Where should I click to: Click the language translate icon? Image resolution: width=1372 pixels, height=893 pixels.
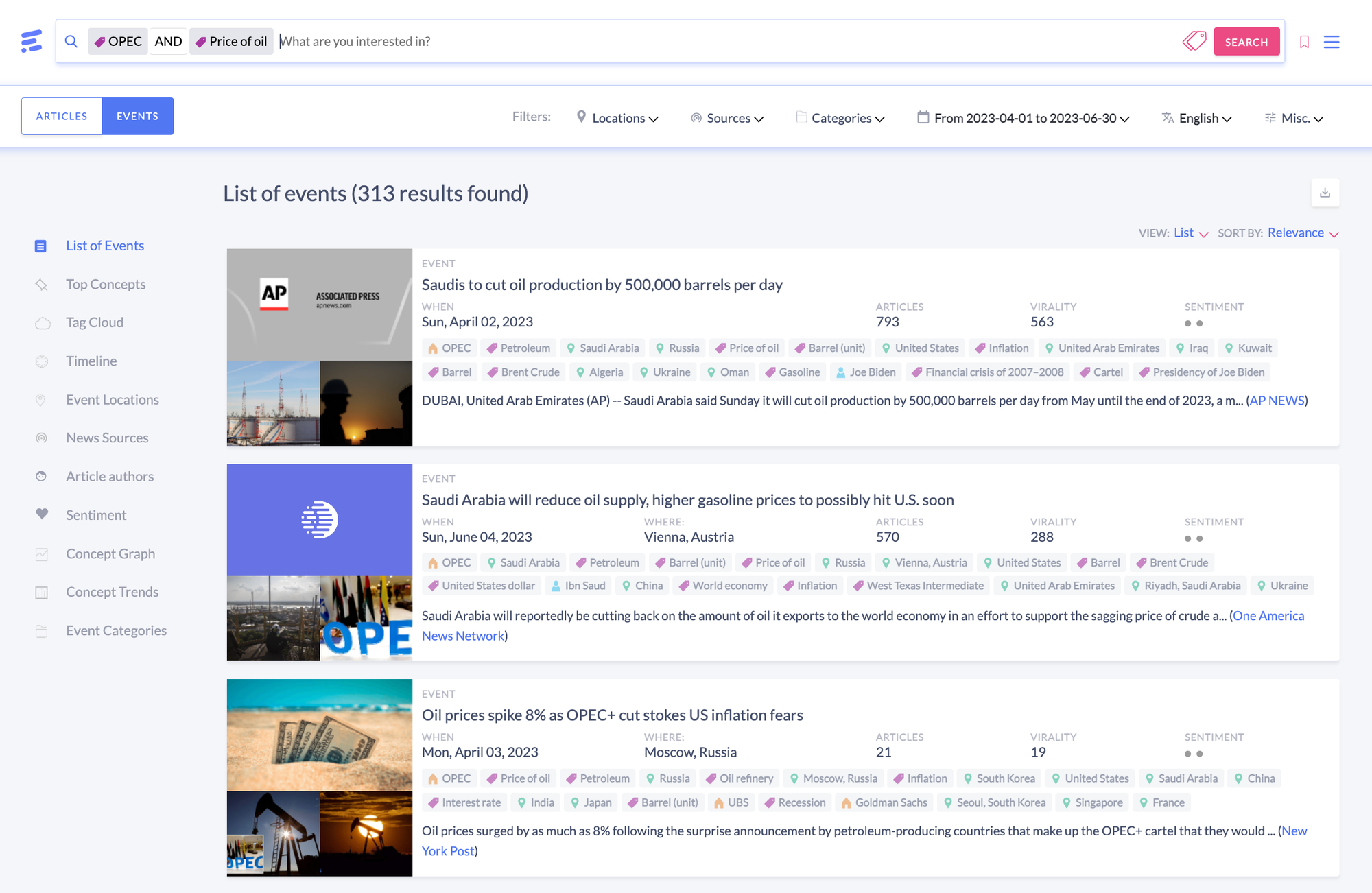tap(1168, 118)
